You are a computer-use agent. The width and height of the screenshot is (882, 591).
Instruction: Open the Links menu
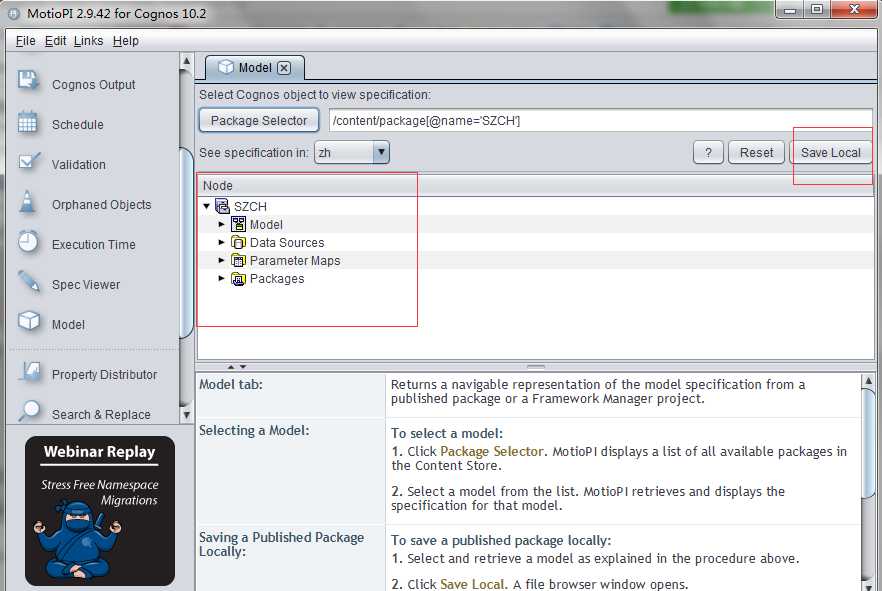[88, 41]
